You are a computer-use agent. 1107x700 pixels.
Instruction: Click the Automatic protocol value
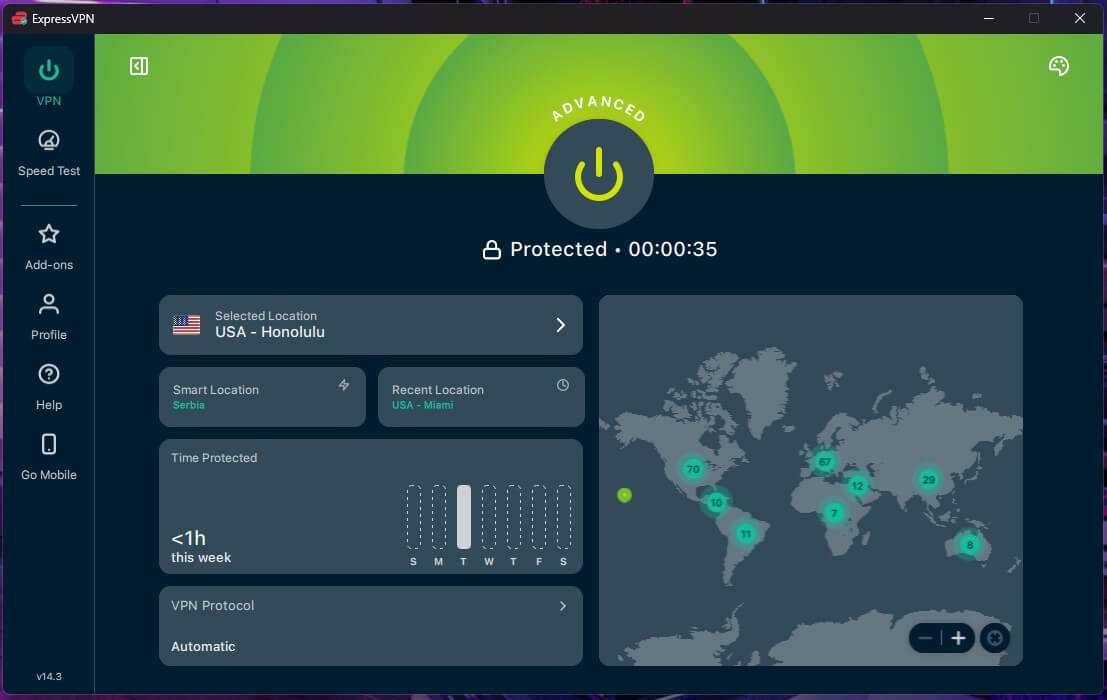point(203,646)
